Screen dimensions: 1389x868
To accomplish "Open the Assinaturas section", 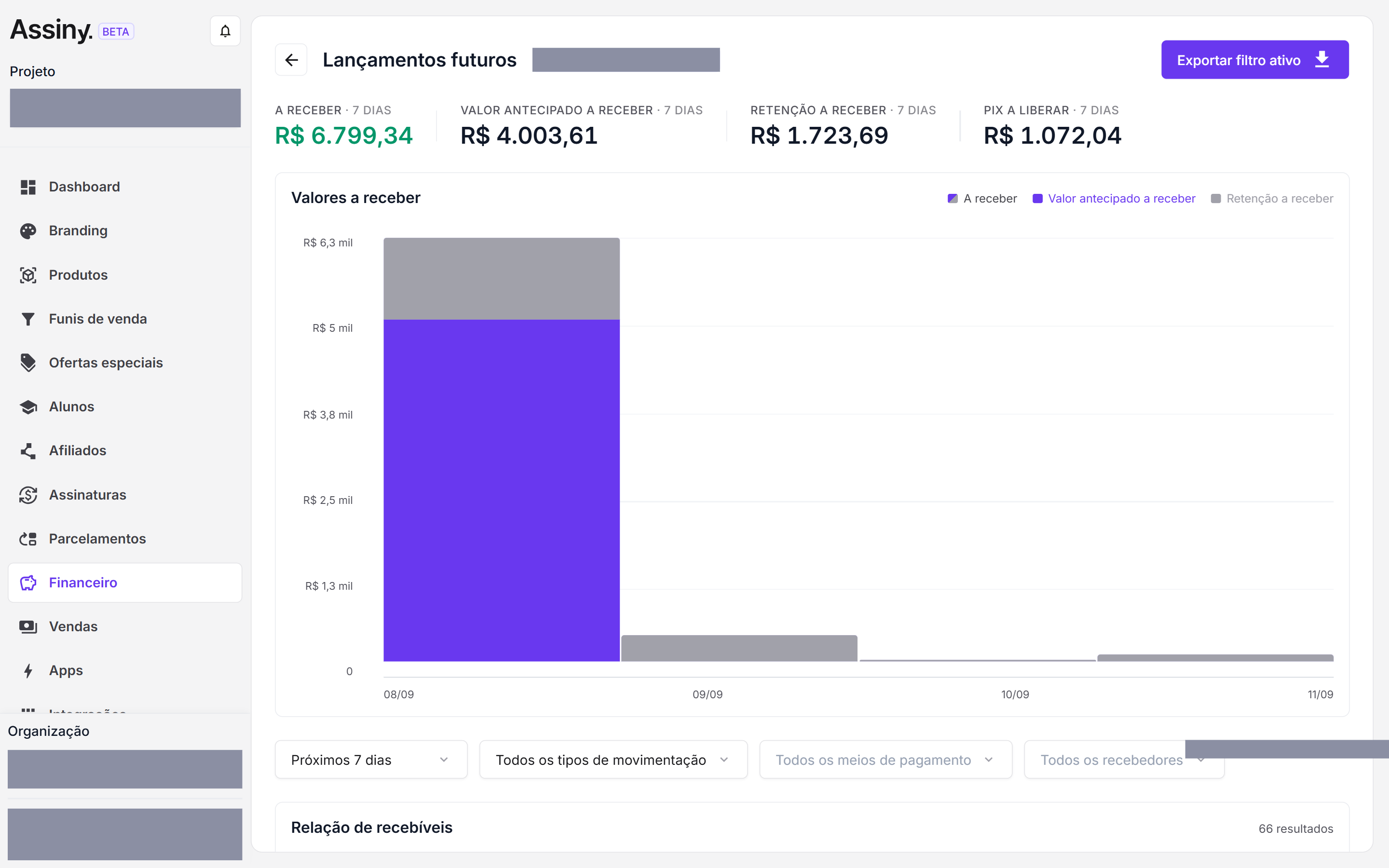I will (125, 495).
